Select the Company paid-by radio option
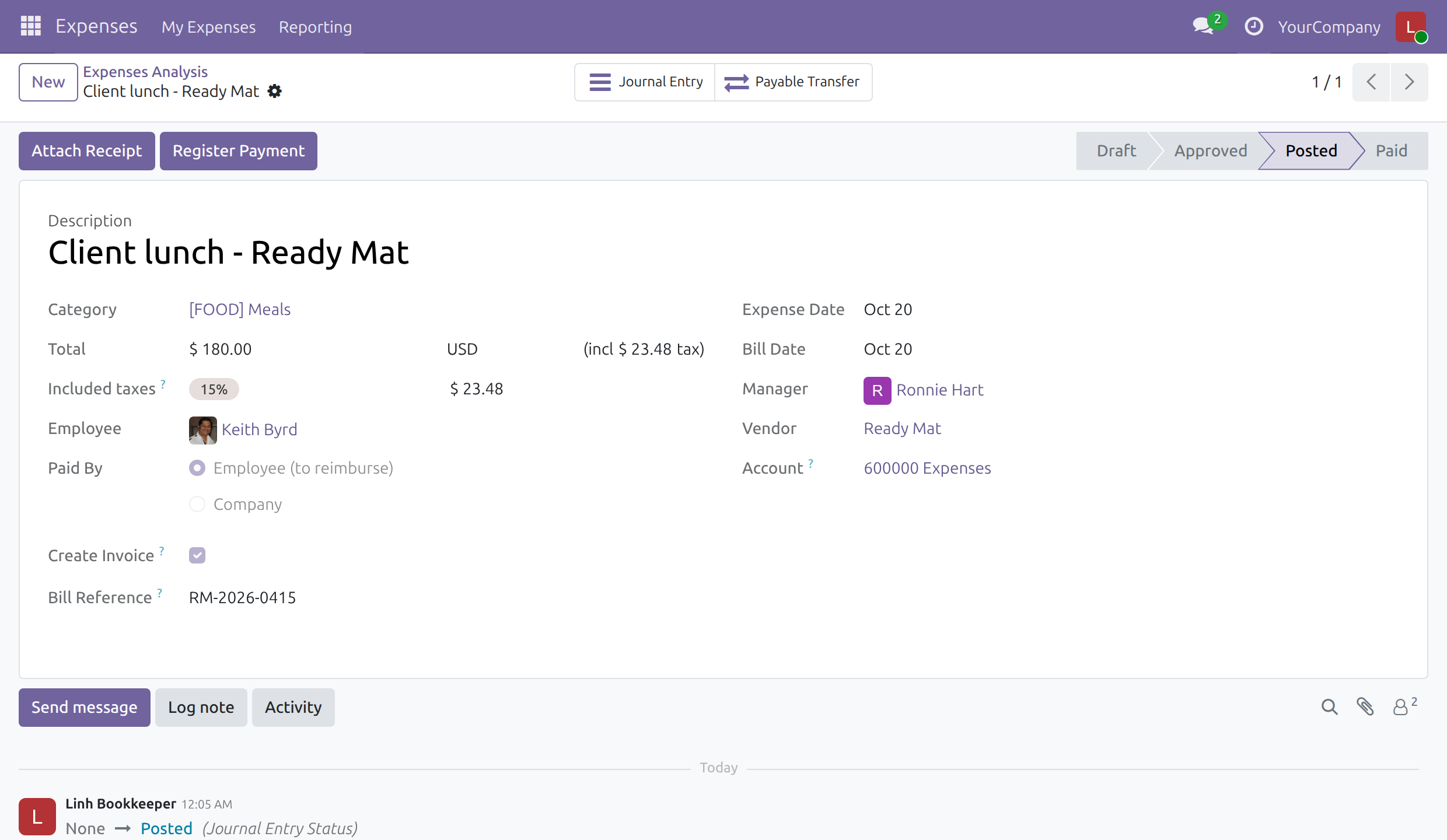 tap(197, 504)
